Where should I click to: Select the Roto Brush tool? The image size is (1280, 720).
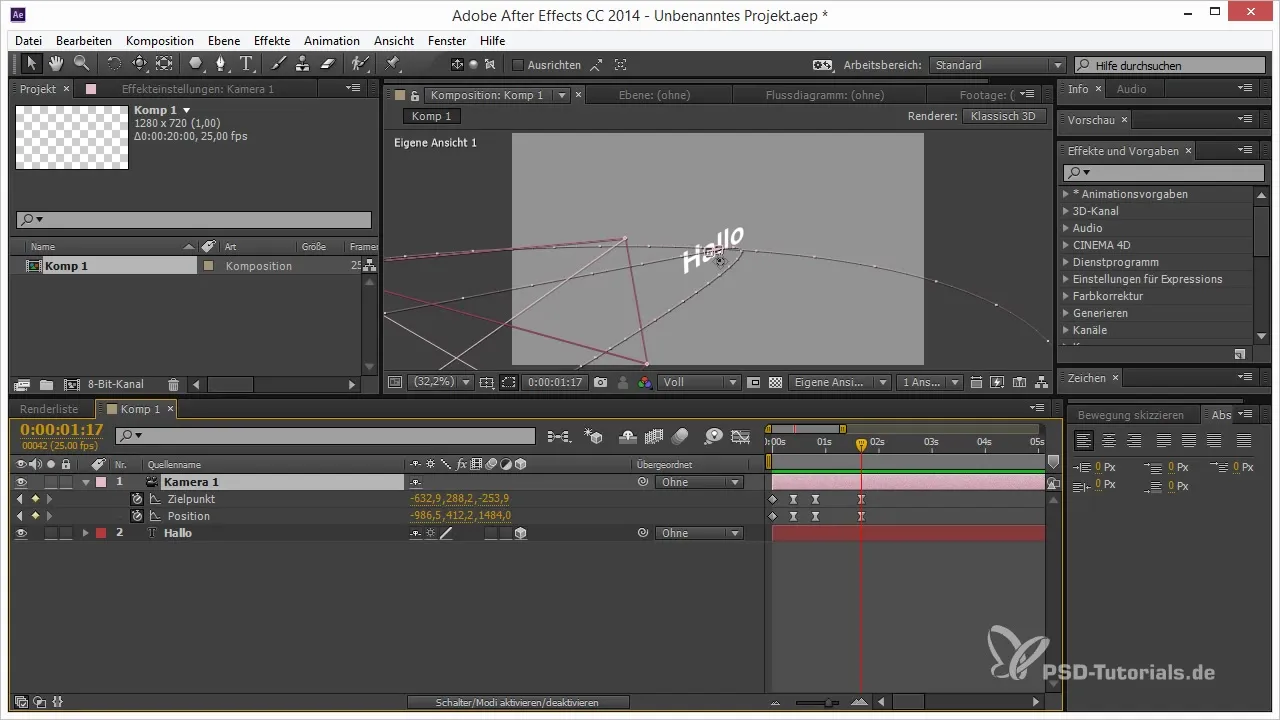pos(360,64)
